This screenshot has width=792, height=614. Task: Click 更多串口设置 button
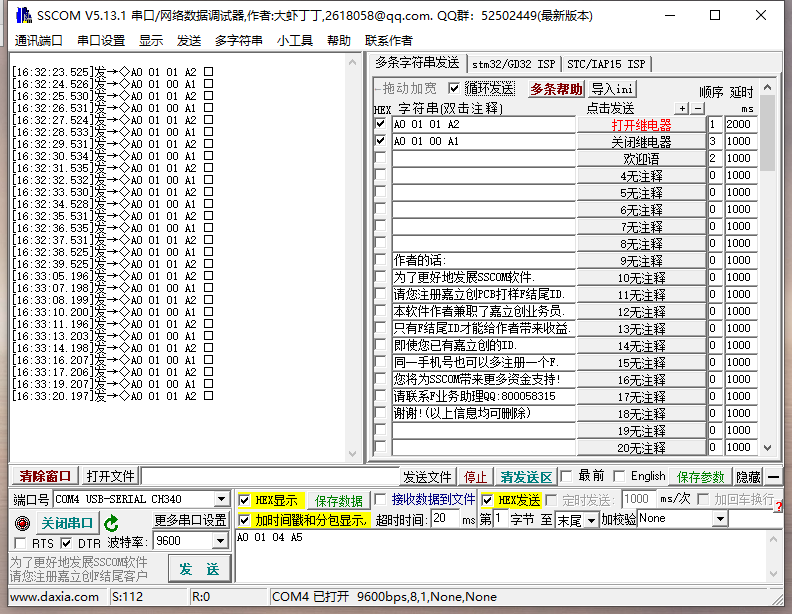[x=190, y=520]
